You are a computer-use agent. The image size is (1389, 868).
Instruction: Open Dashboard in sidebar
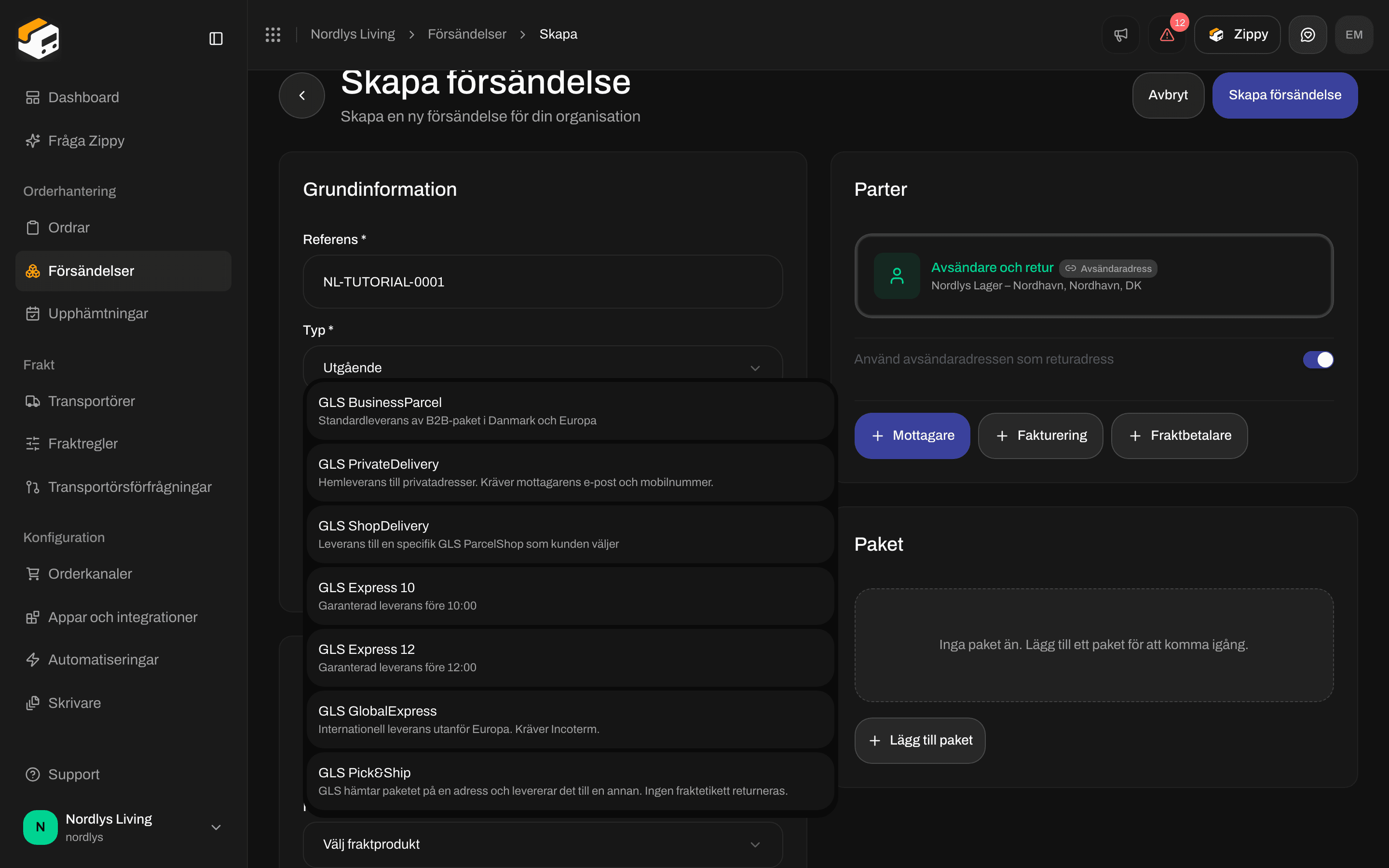click(123, 97)
